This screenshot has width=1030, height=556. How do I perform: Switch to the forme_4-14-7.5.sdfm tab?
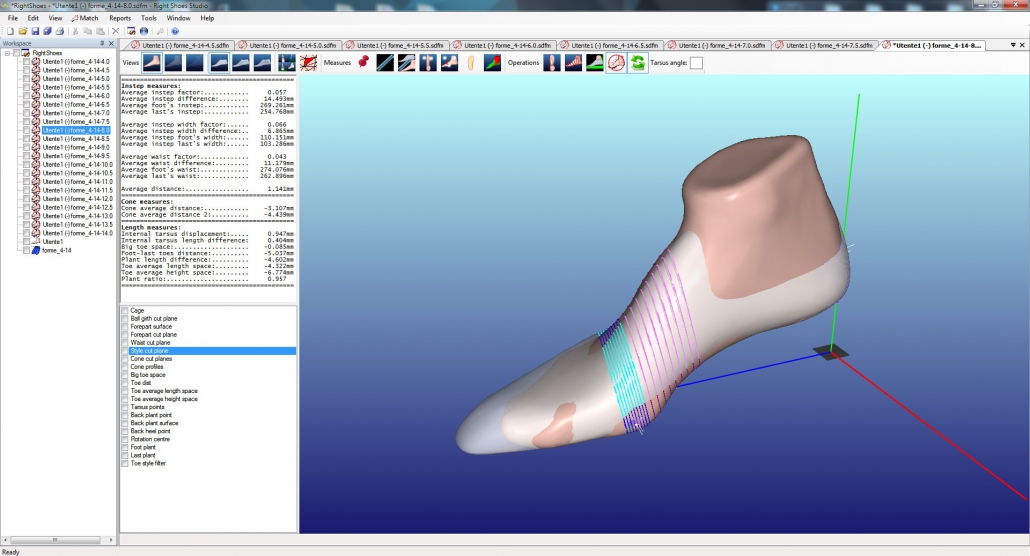click(824, 45)
